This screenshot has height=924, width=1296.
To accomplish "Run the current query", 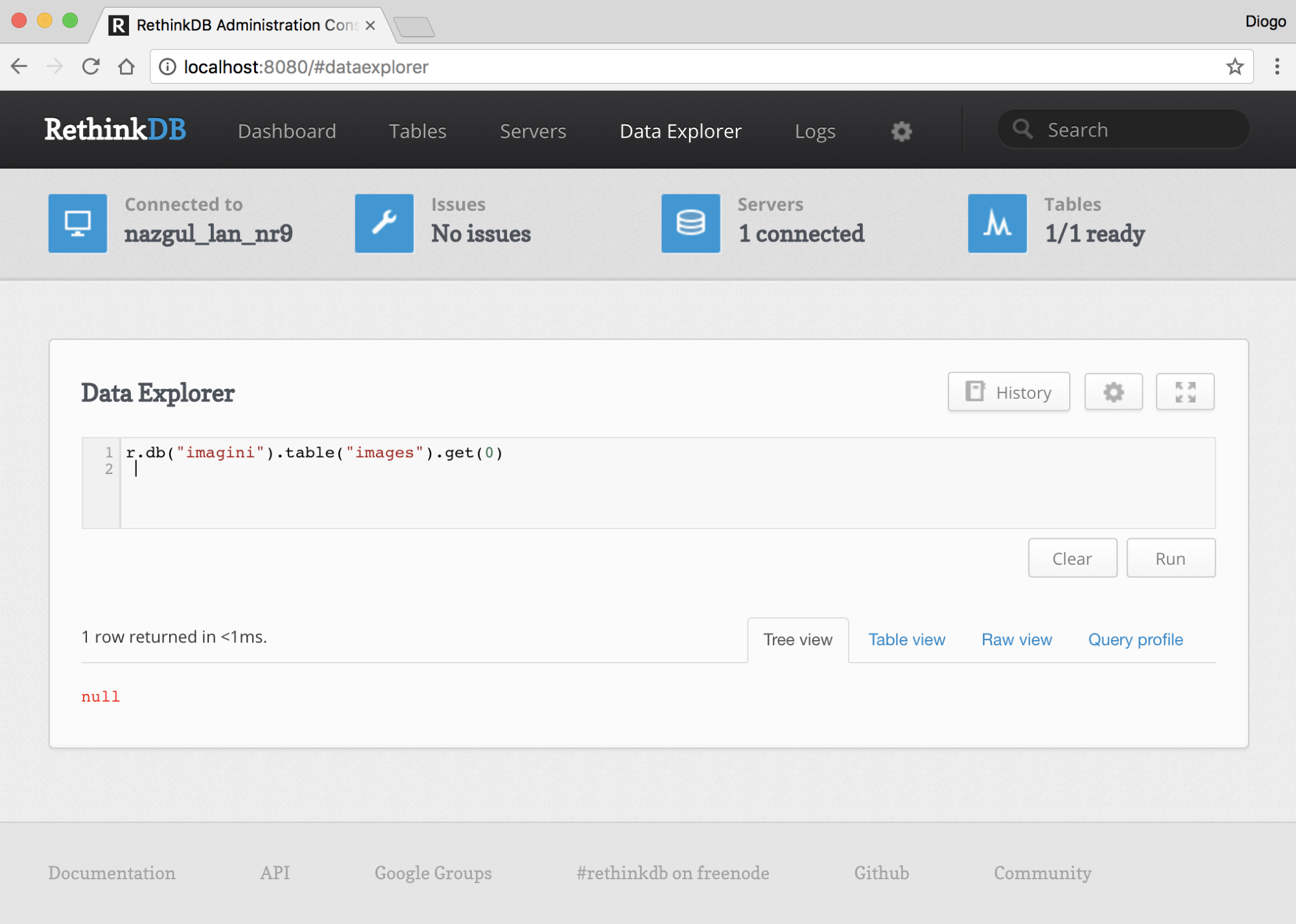I will (1170, 558).
